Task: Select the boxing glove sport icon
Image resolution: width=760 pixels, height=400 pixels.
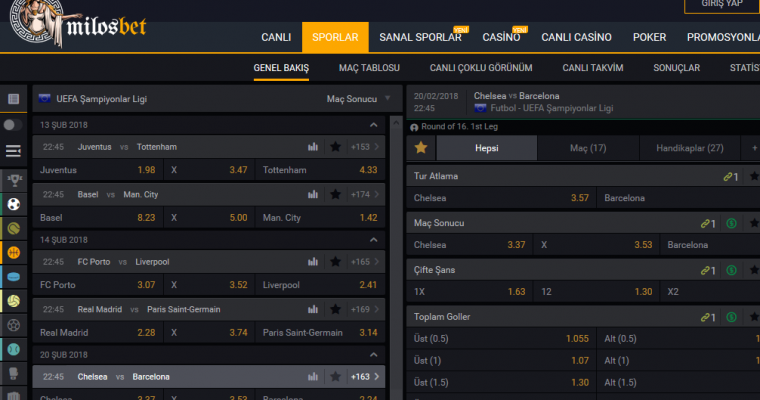Action: tap(14, 373)
